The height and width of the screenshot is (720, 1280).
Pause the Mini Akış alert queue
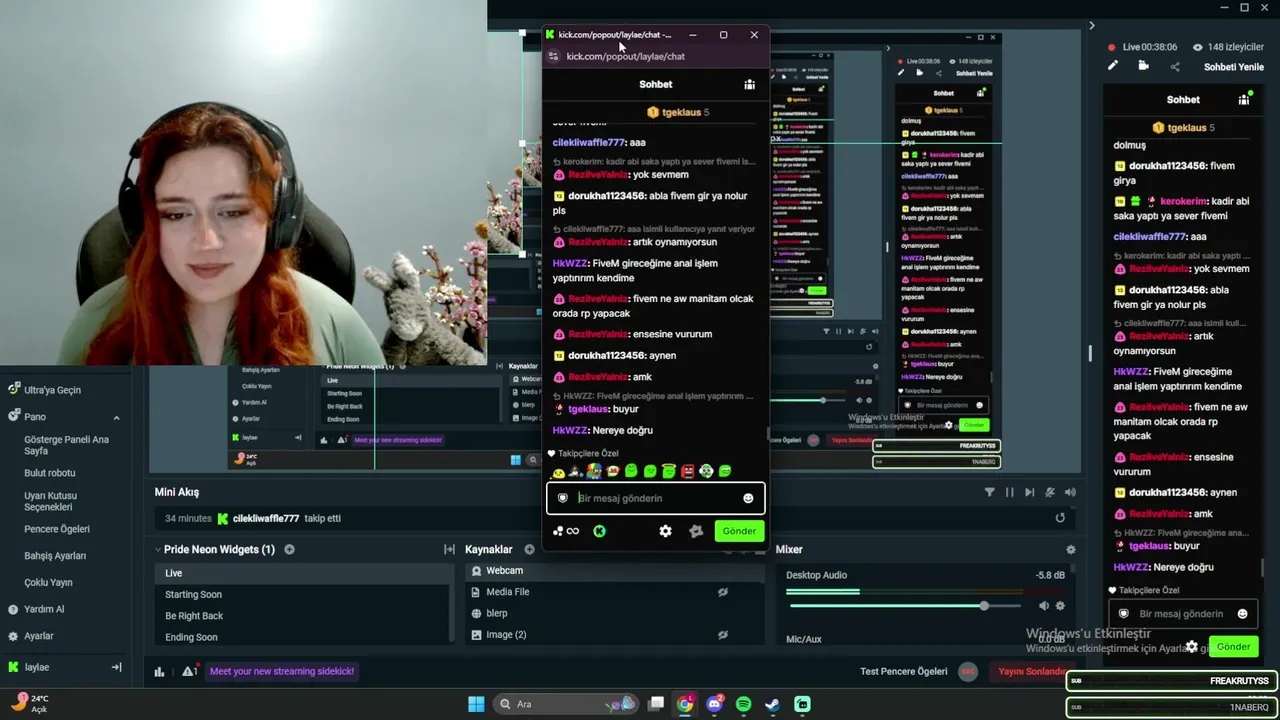1009,492
